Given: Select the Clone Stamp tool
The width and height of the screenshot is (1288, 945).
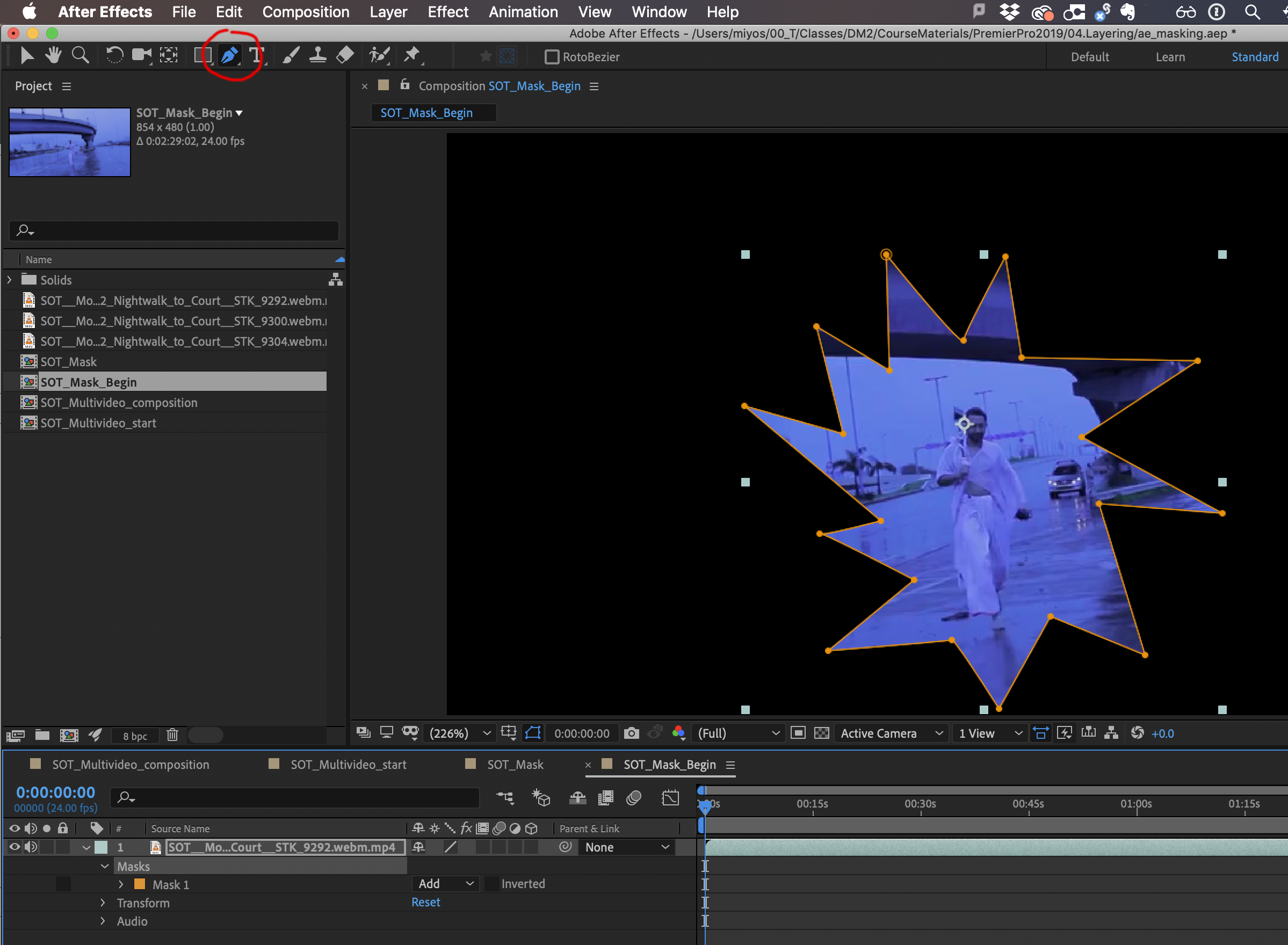Looking at the screenshot, I should click(x=317, y=55).
